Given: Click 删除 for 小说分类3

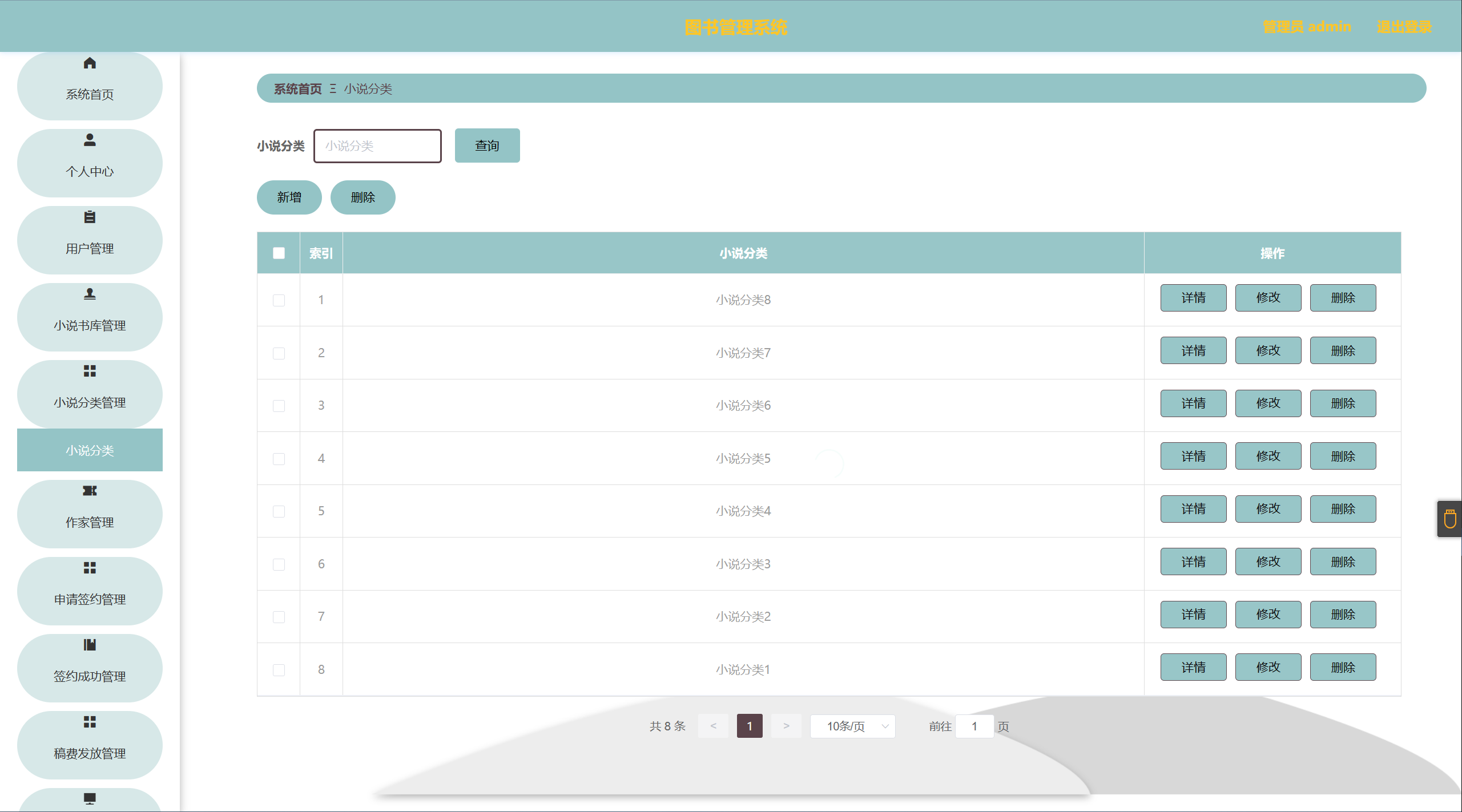Looking at the screenshot, I should coord(1343,561).
